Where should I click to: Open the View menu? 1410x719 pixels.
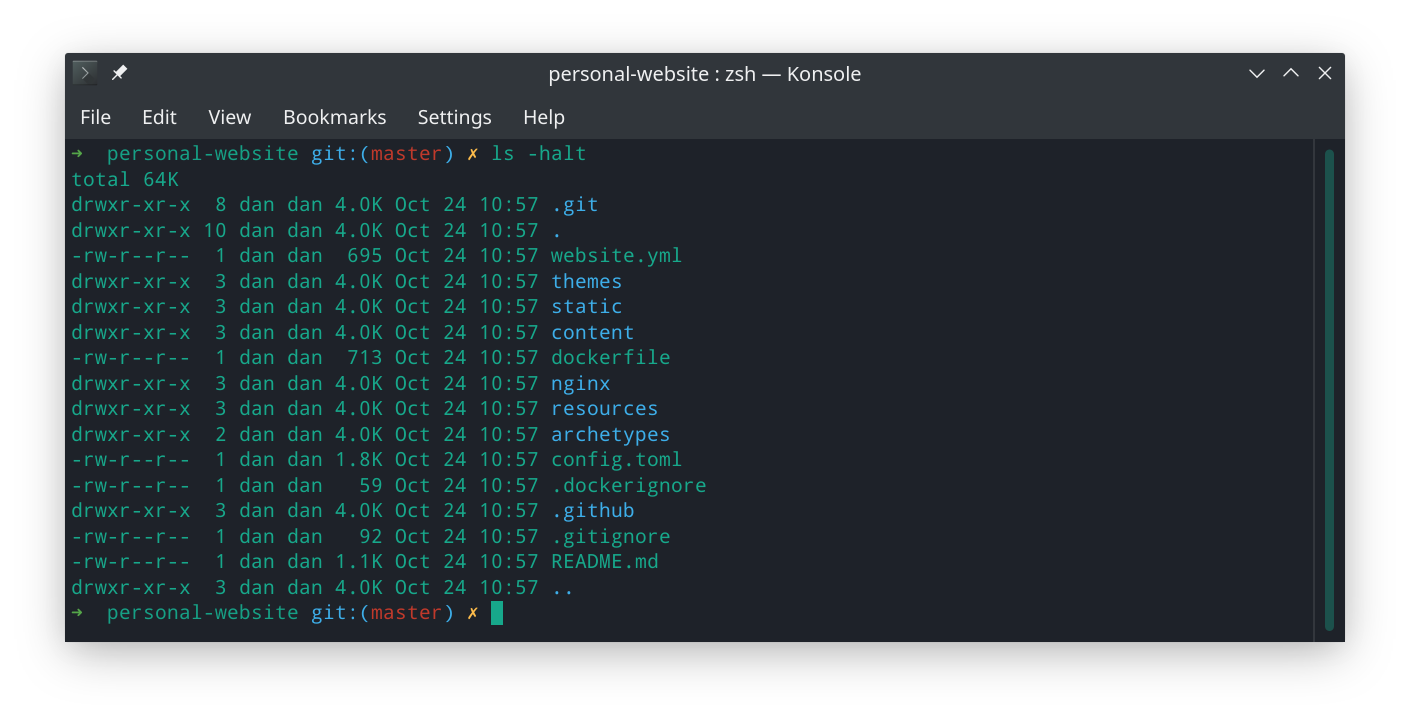click(229, 117)
